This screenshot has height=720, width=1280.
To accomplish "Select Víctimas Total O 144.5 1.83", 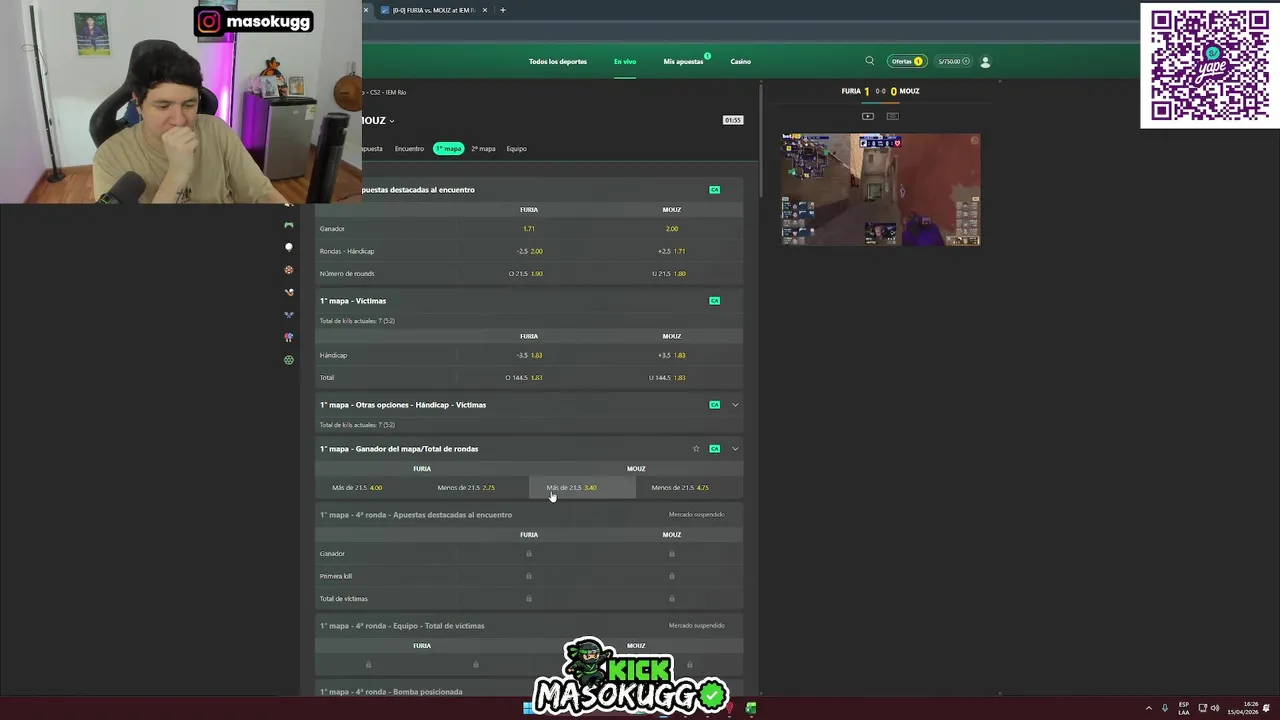I will click(x=529, y=378).
